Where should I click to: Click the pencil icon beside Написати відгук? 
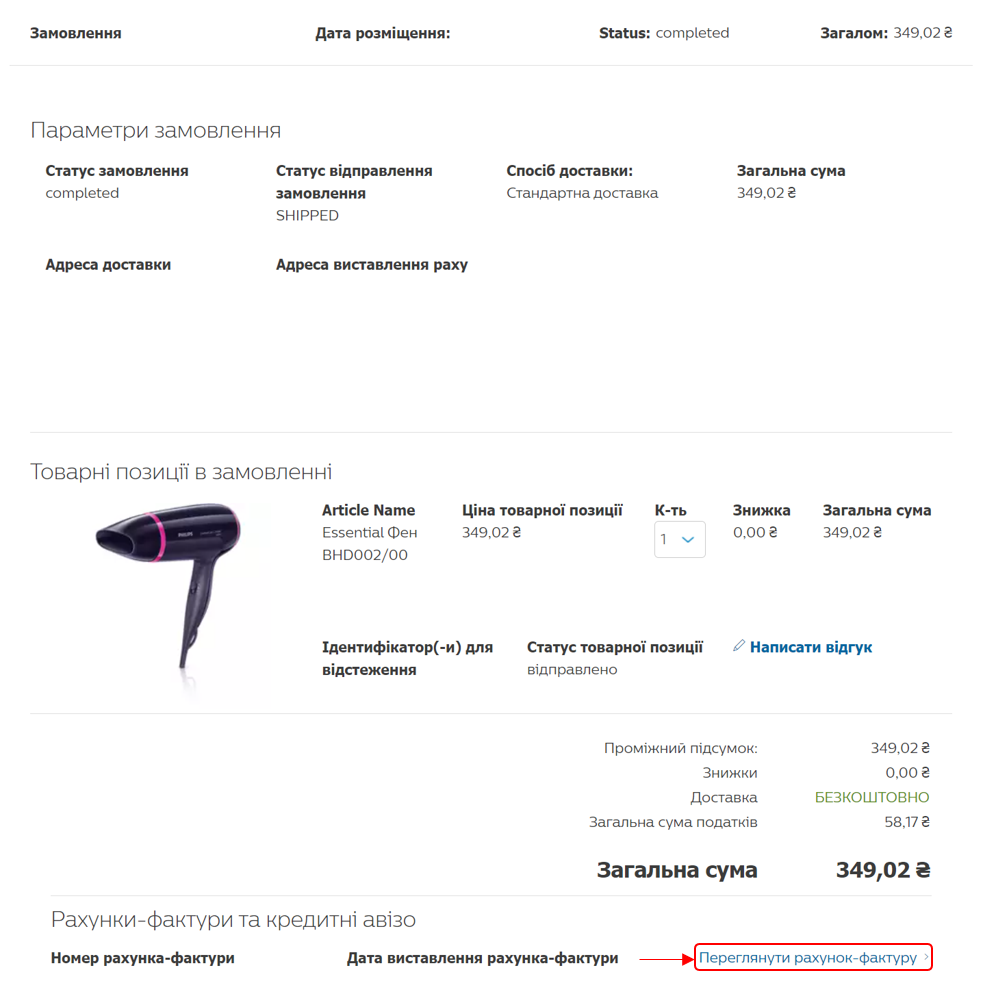[739, 646]
